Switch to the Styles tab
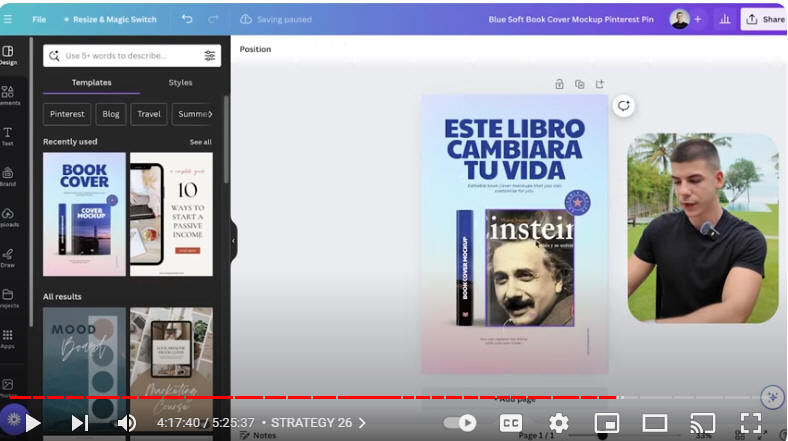The height and width of the screenshot is (441, 788). tap(180, 82)
